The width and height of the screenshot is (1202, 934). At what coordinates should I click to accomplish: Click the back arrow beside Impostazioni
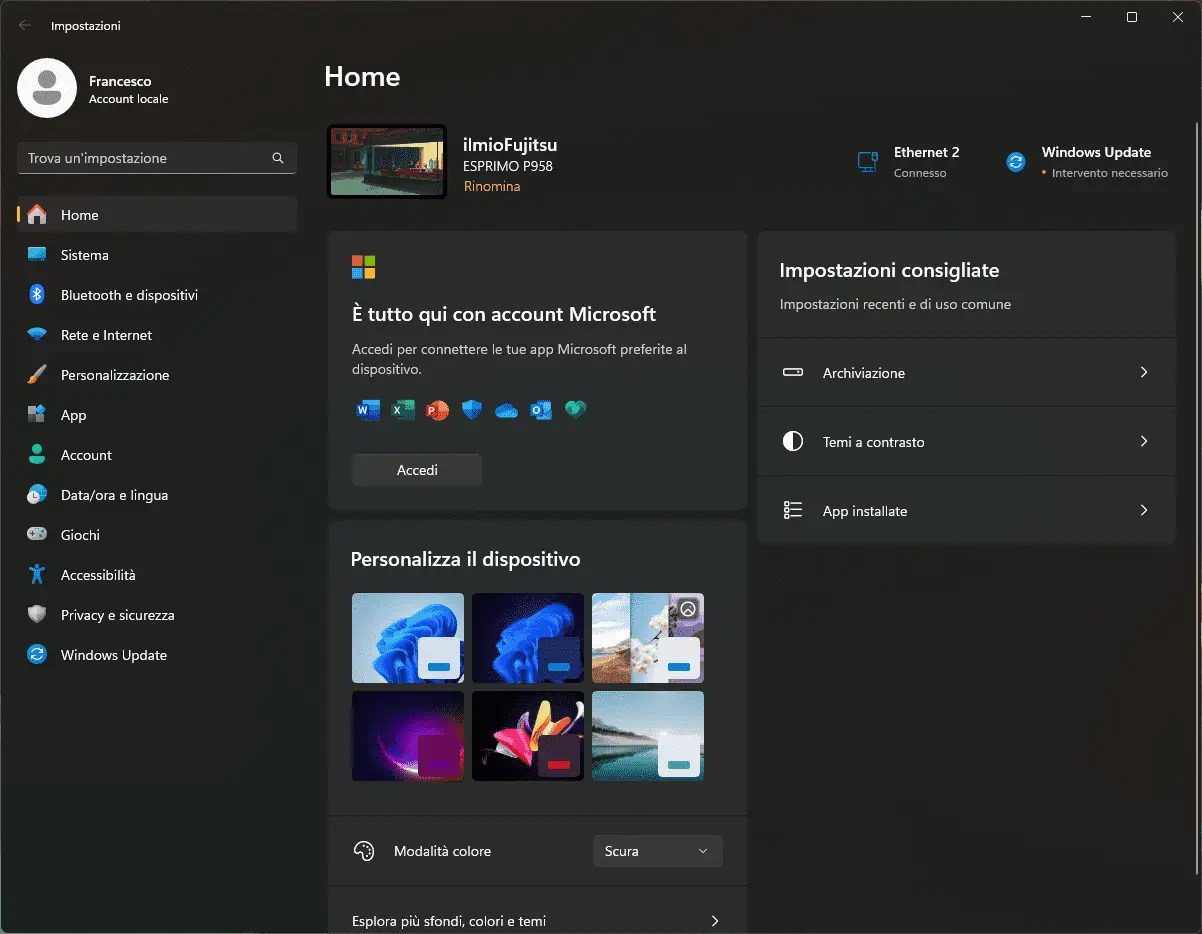point(24,25)
